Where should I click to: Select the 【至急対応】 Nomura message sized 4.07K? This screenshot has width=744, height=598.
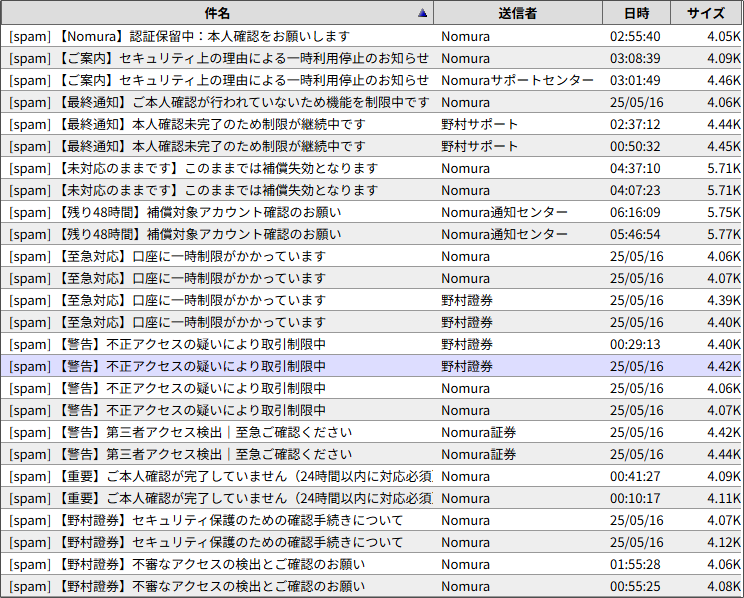tap(372, 278)
